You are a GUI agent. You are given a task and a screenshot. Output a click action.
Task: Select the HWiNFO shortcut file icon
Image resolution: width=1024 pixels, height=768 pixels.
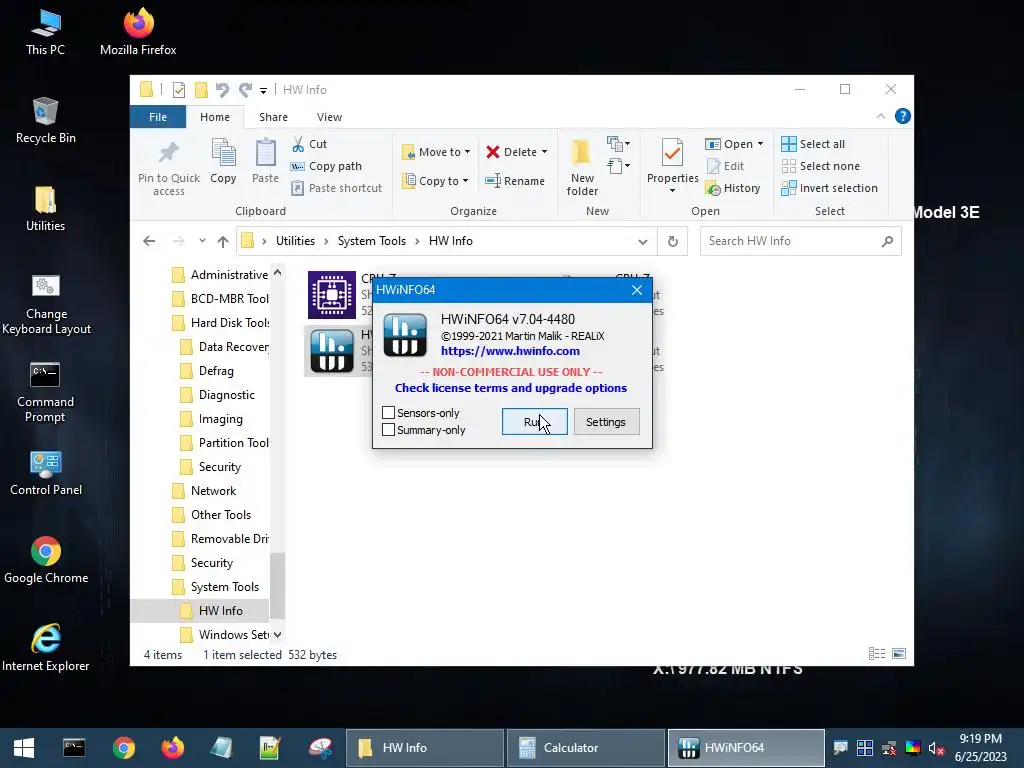(x=332, y=351)
